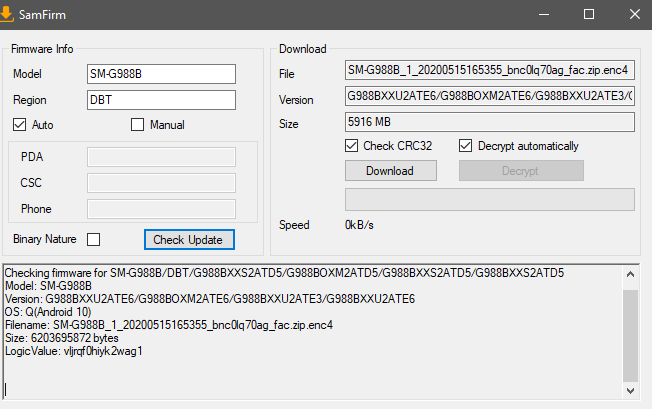The height and width of the screenshot is (409, 652).
Task: Click the Check Update button
Action: (x=189, y=240)
